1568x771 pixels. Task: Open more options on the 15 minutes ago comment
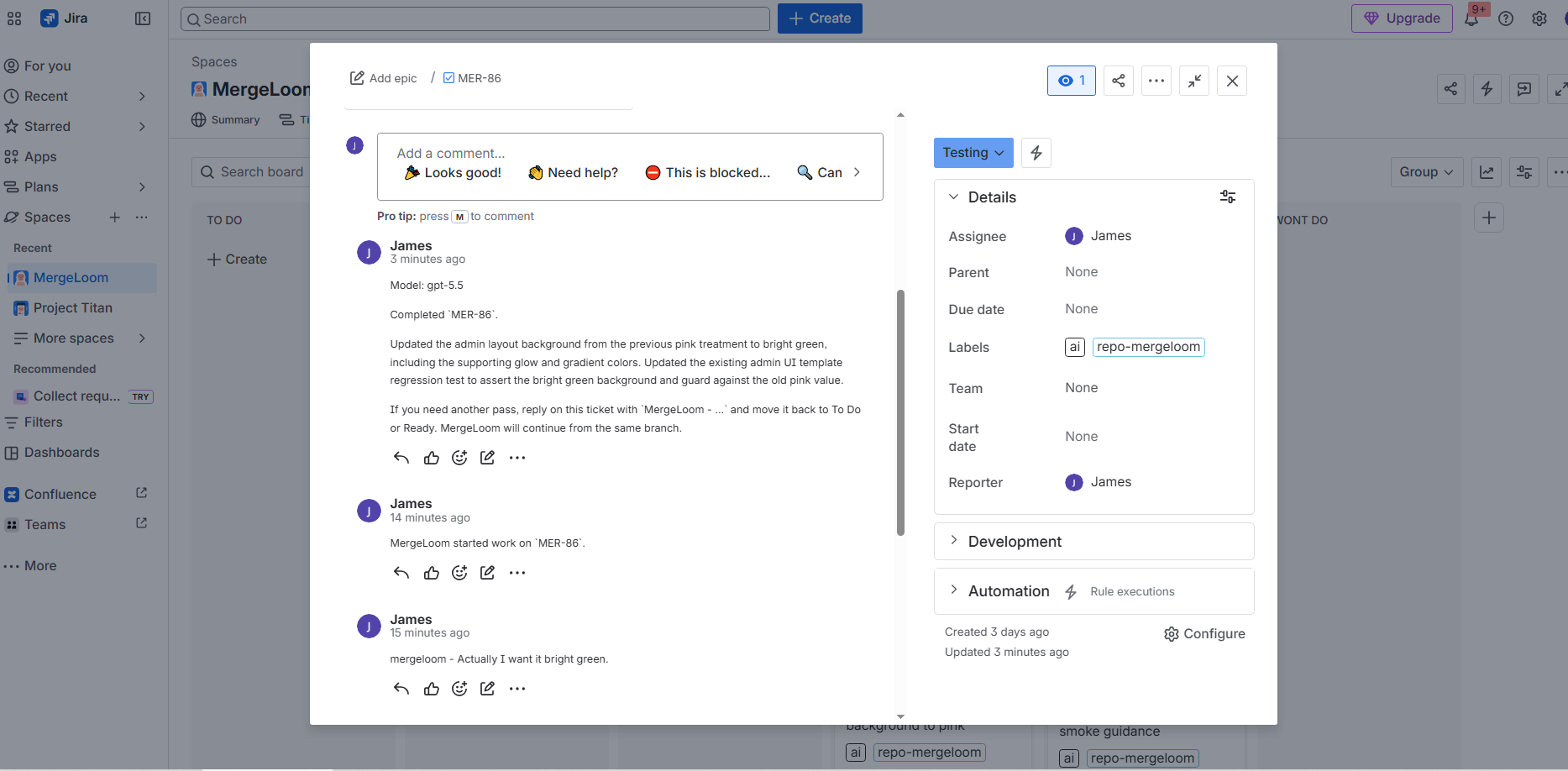517,689
